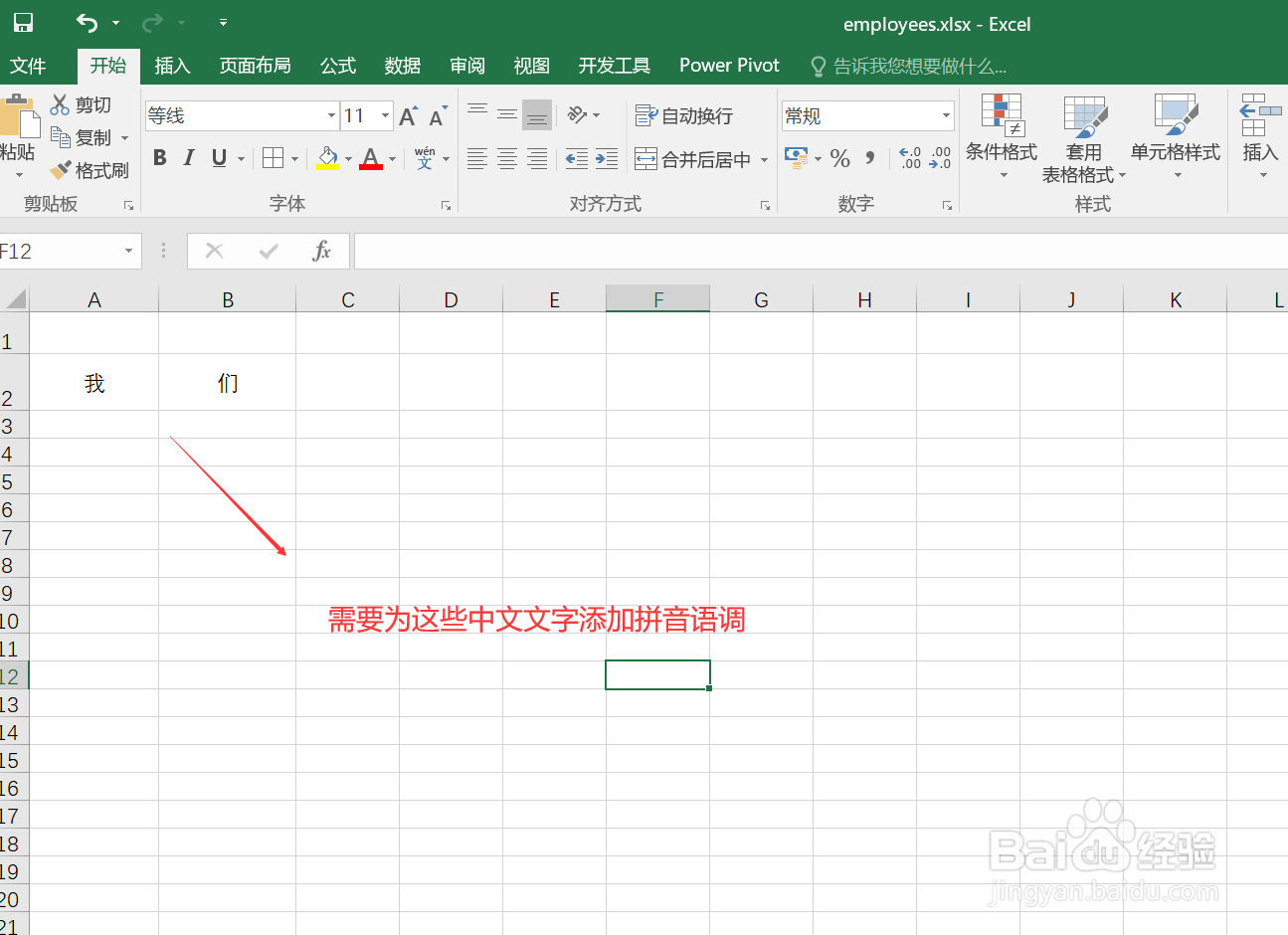The height and width of the screenshot is (935, 1288).
Task: Open 条件格式 conditional formatting
Action: 1001,136
